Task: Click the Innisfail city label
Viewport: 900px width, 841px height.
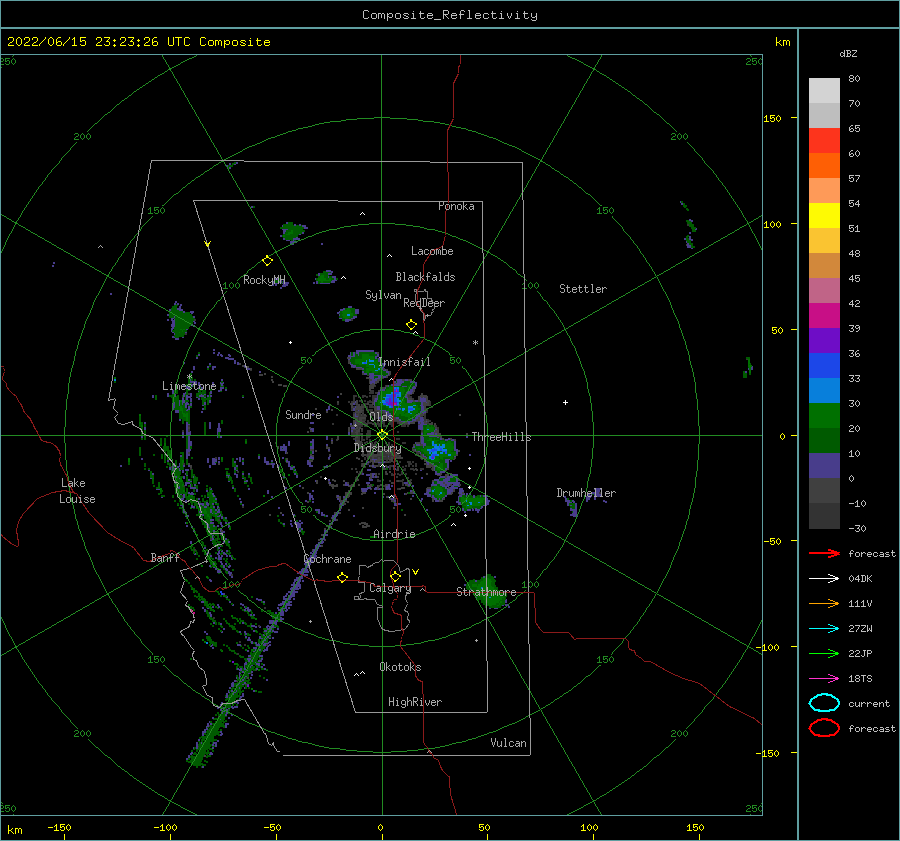Action: point(404,362)
